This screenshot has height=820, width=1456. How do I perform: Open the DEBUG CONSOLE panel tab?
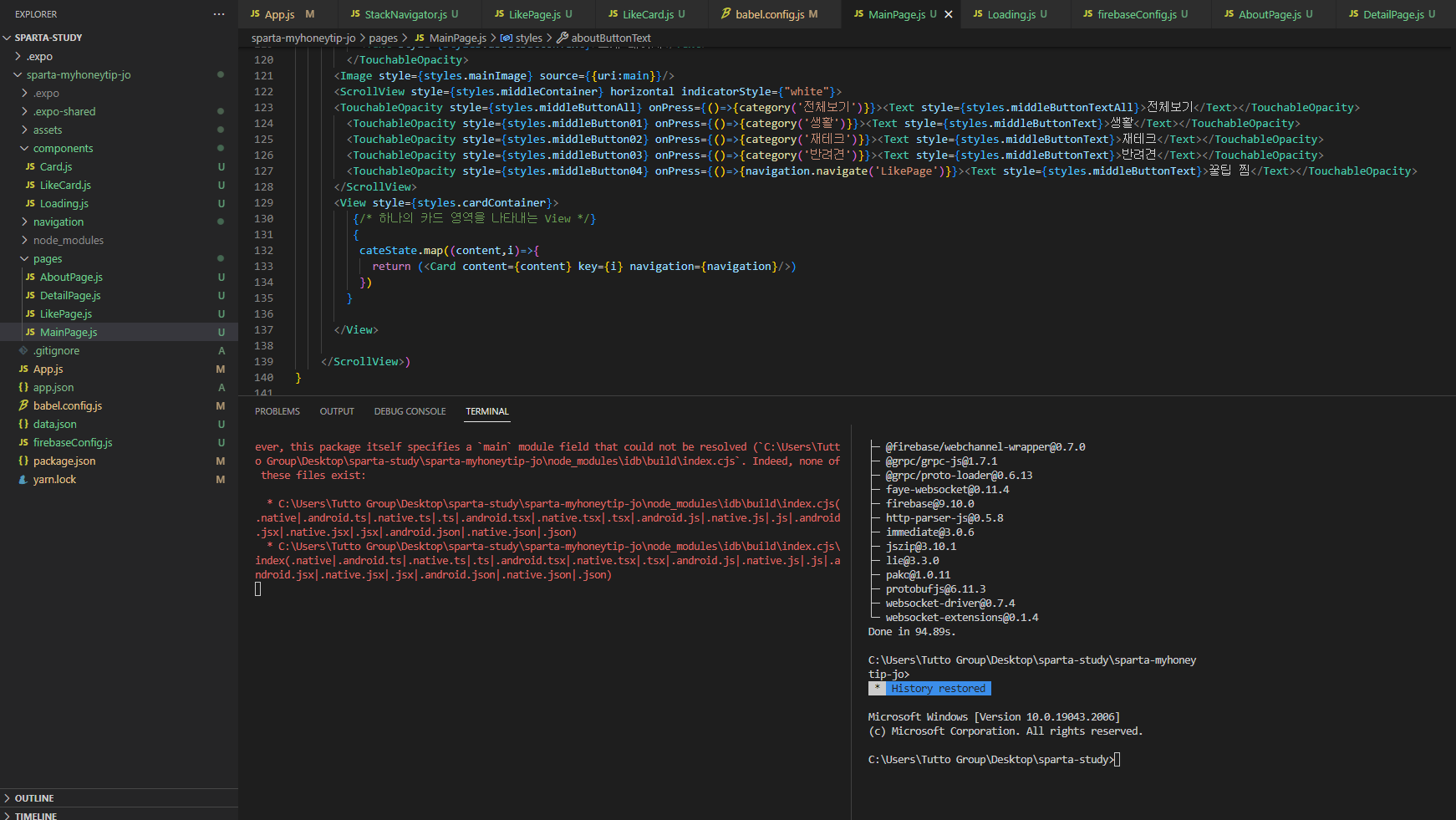click(410, 411)
